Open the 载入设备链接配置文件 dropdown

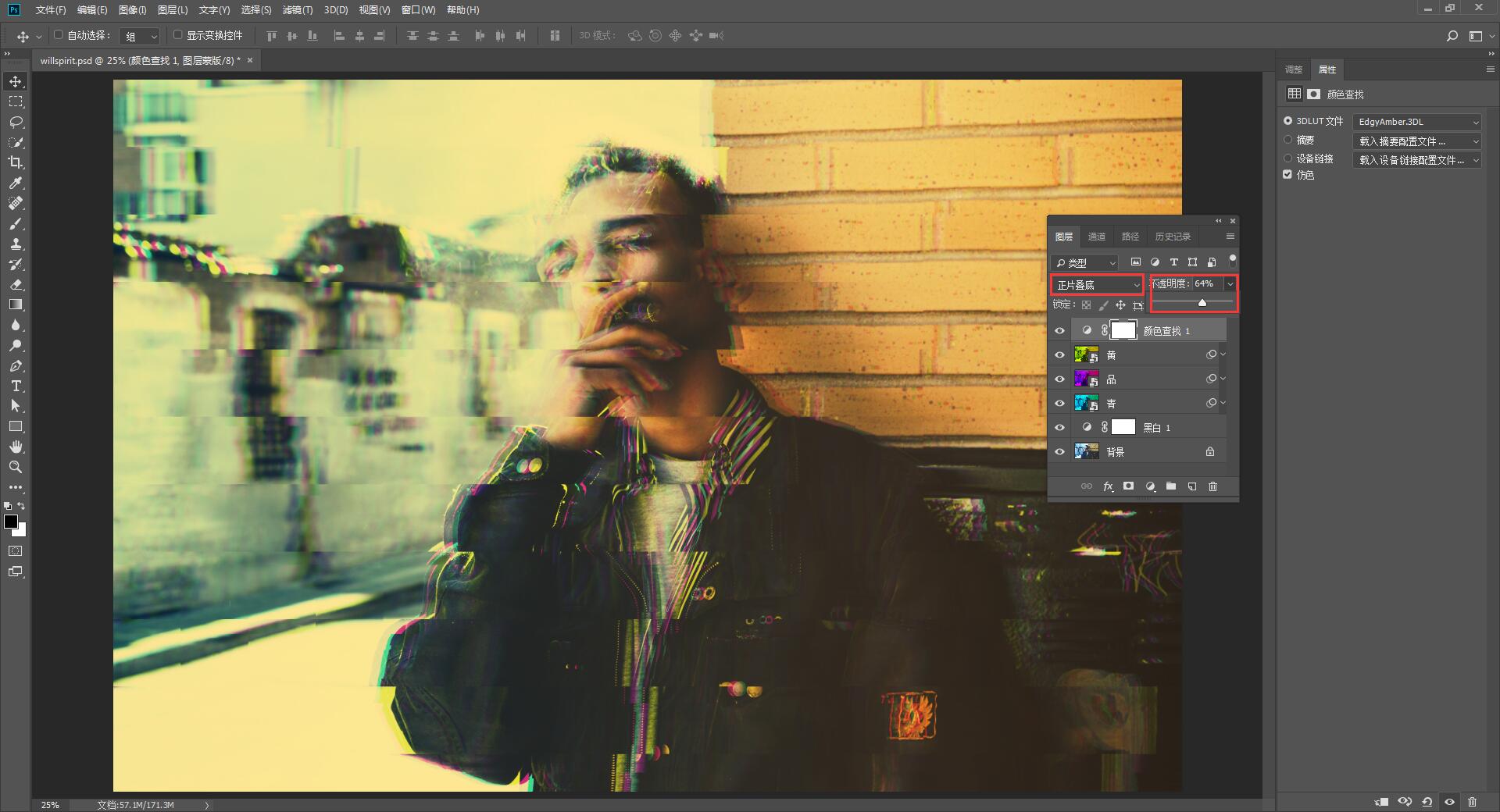click(x=1417, y=160)
